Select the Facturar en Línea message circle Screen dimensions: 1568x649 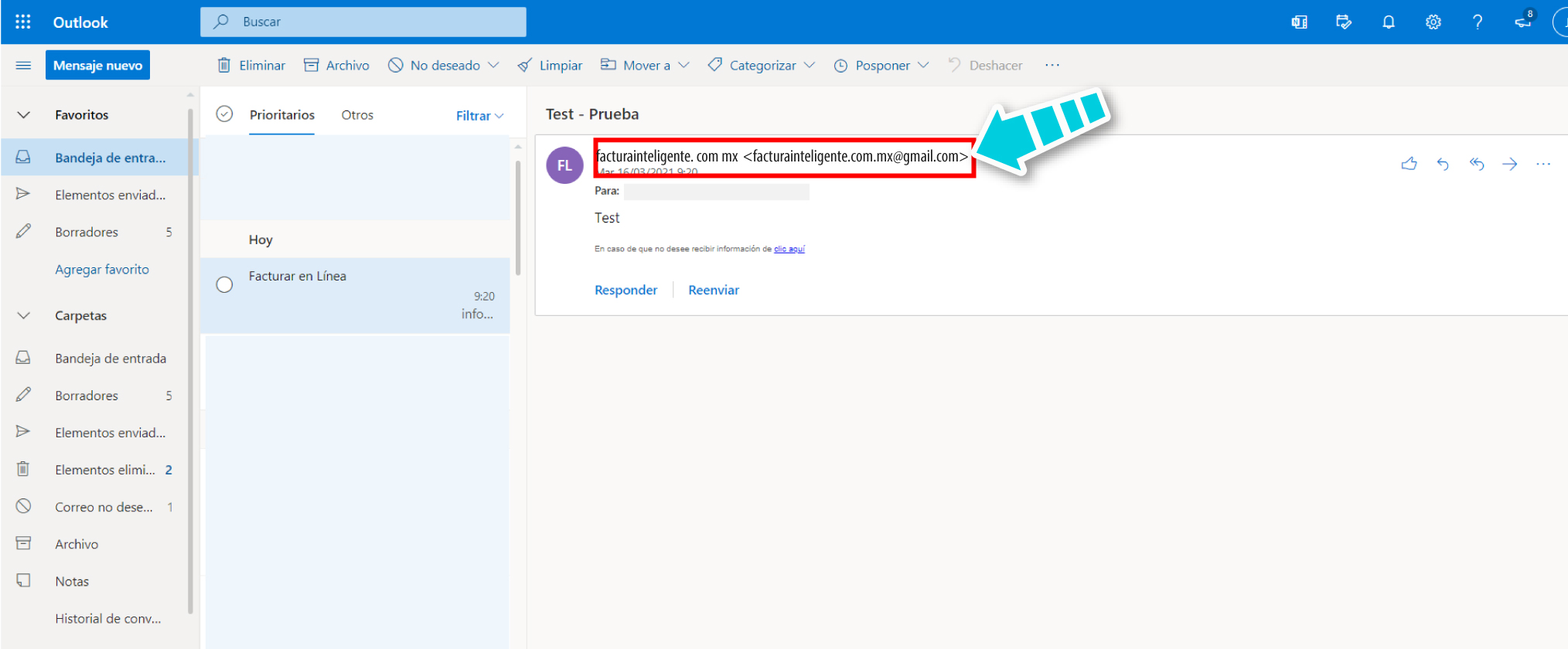[x=224, y=285]
